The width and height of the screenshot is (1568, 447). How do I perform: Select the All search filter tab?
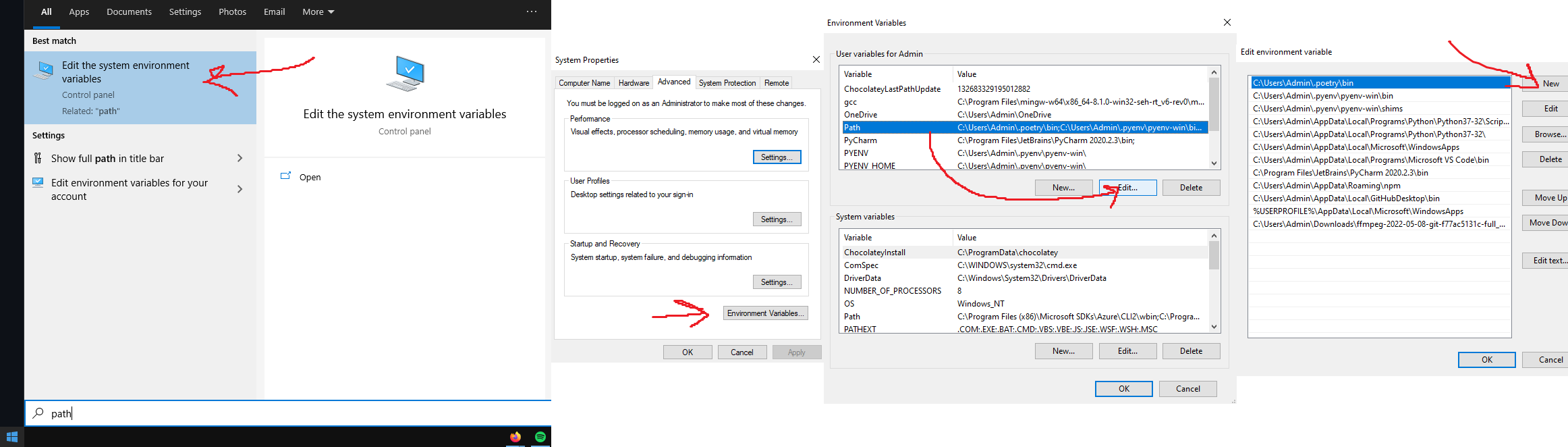(x=47, y=11)
